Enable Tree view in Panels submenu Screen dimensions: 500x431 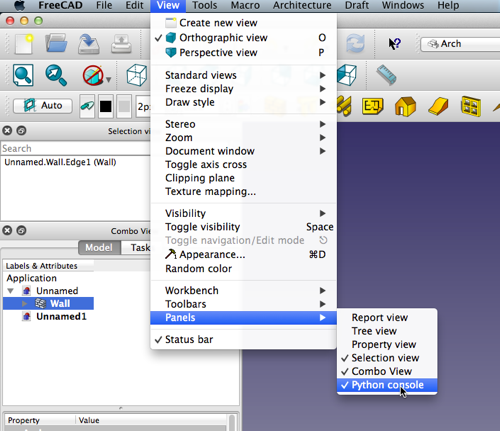(x=387, y=331)
